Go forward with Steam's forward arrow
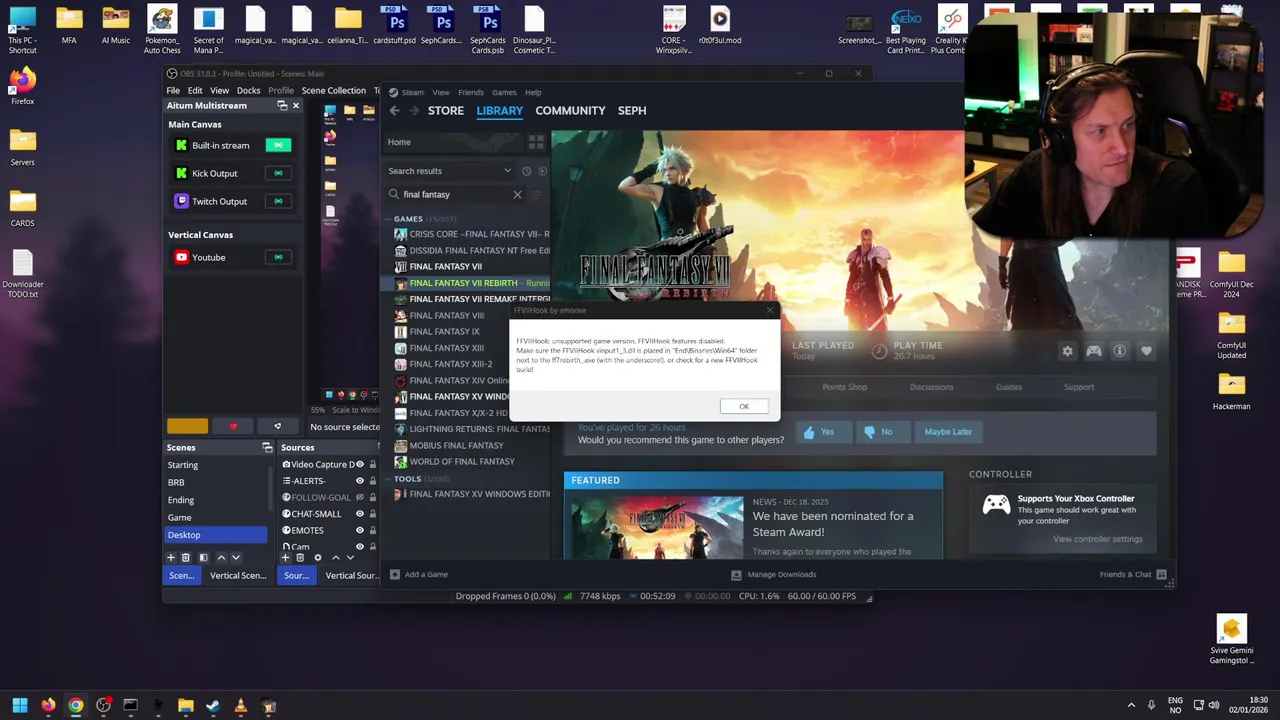1280x720 pixels. (x=416, y=111)
